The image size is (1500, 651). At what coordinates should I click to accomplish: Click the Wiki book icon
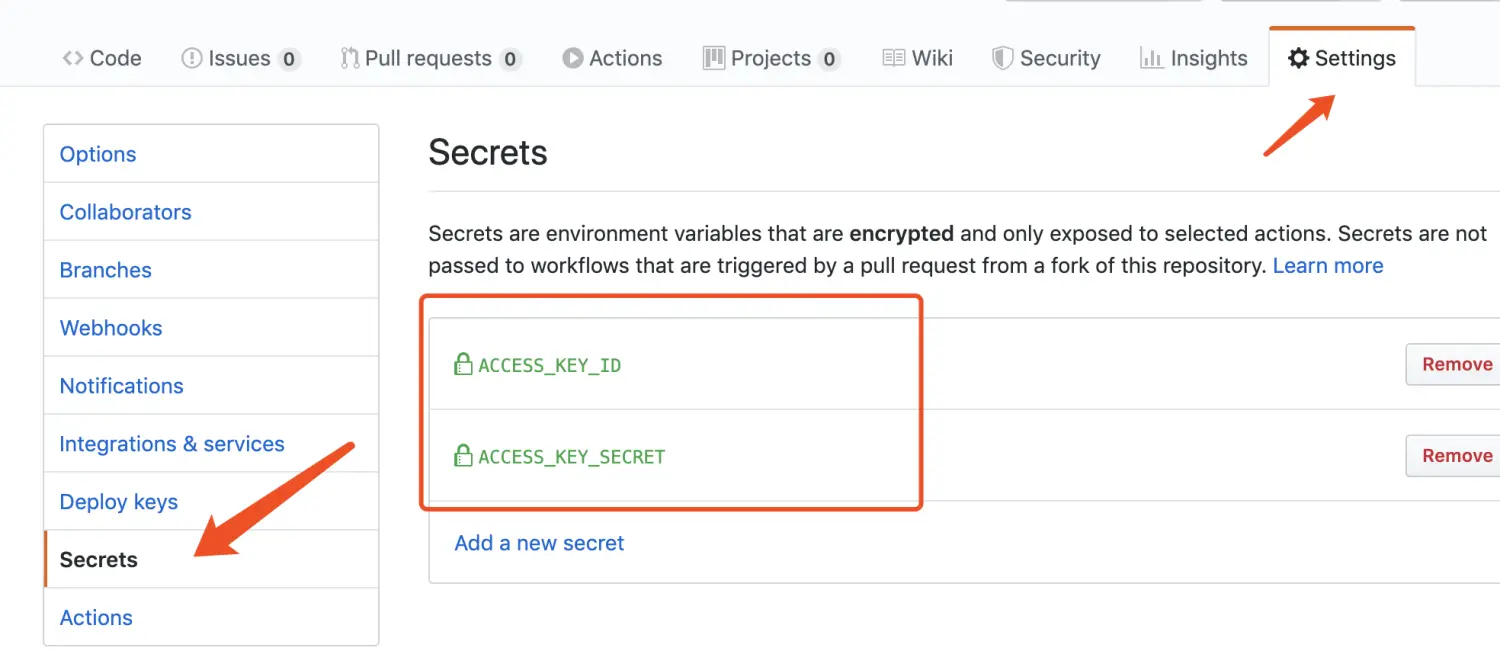894,58
